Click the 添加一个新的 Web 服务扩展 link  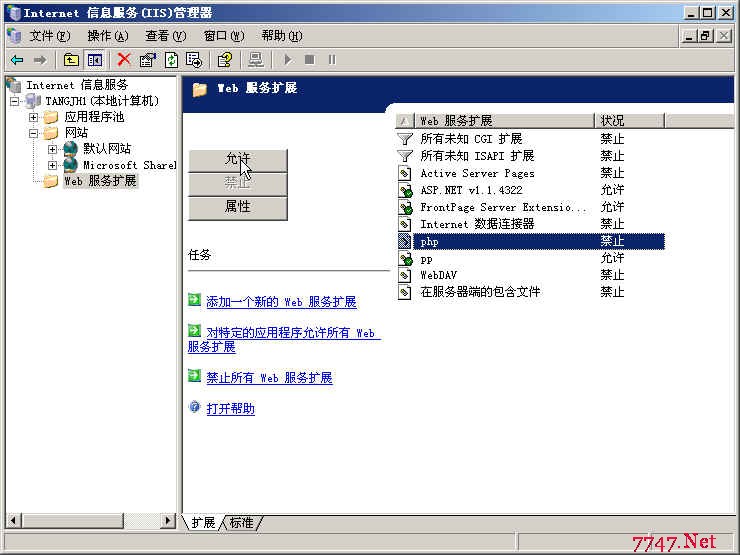coord(281,302)
